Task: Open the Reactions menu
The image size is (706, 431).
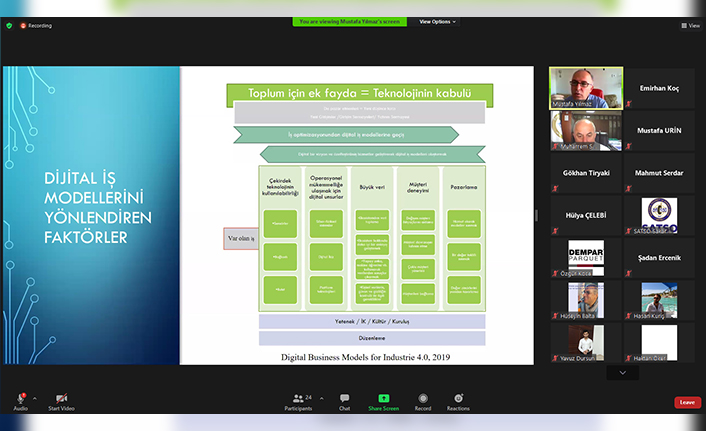Action: pos(458,402)
